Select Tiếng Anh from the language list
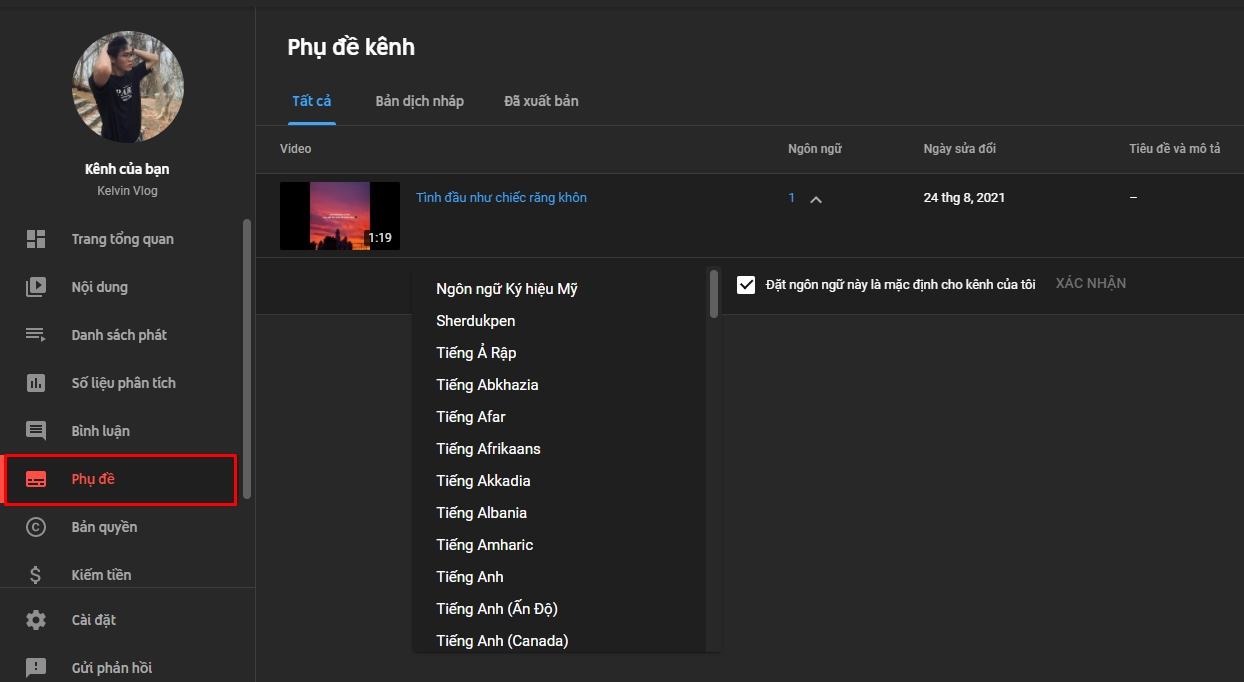The height and width of the screenshot is (682, 1244). click(x=469, y=576)
